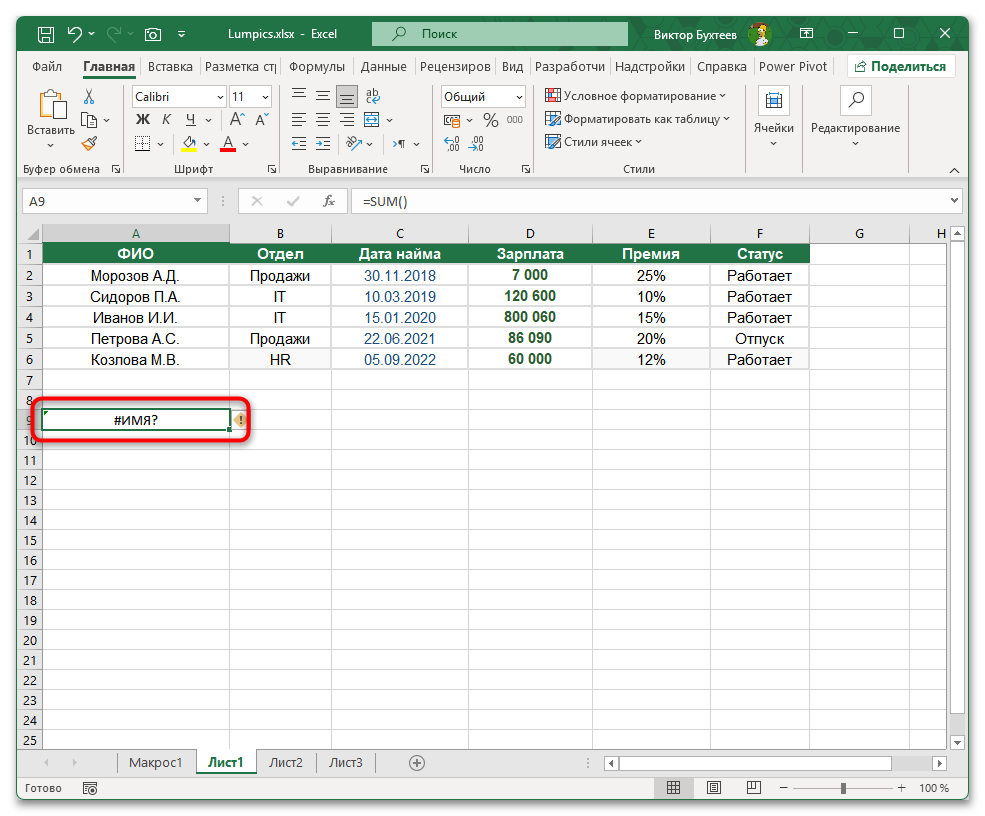Open error warning icon next to #ИМЯ? cell

(x=240, y=420)
